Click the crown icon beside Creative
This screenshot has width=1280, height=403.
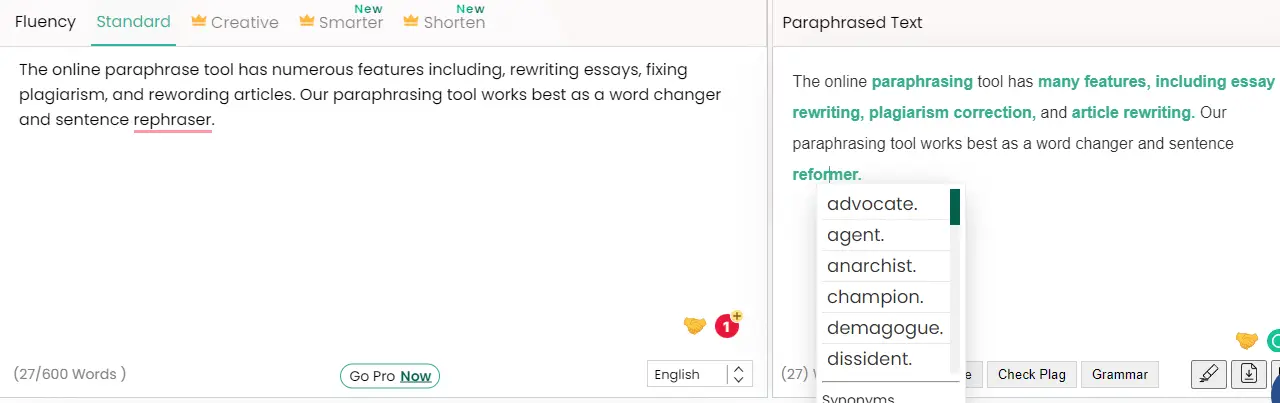(x=199, y=21)
